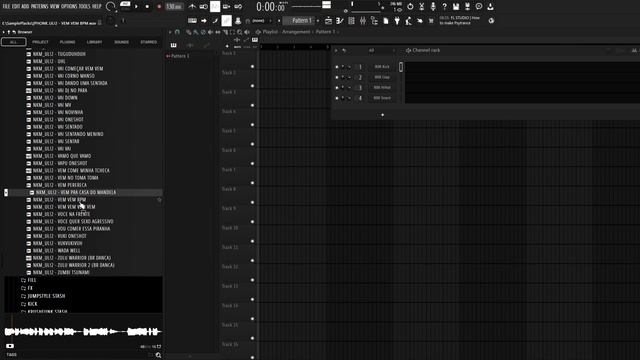This screenshot has width=640, height=360.
Task: Toggle wait for input before playing
Action: tap(203, 7)
